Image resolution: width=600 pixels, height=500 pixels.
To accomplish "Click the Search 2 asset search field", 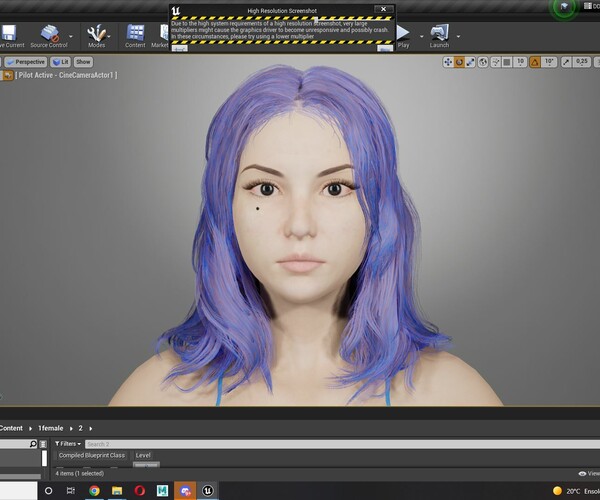I will (x=342, y=444).
